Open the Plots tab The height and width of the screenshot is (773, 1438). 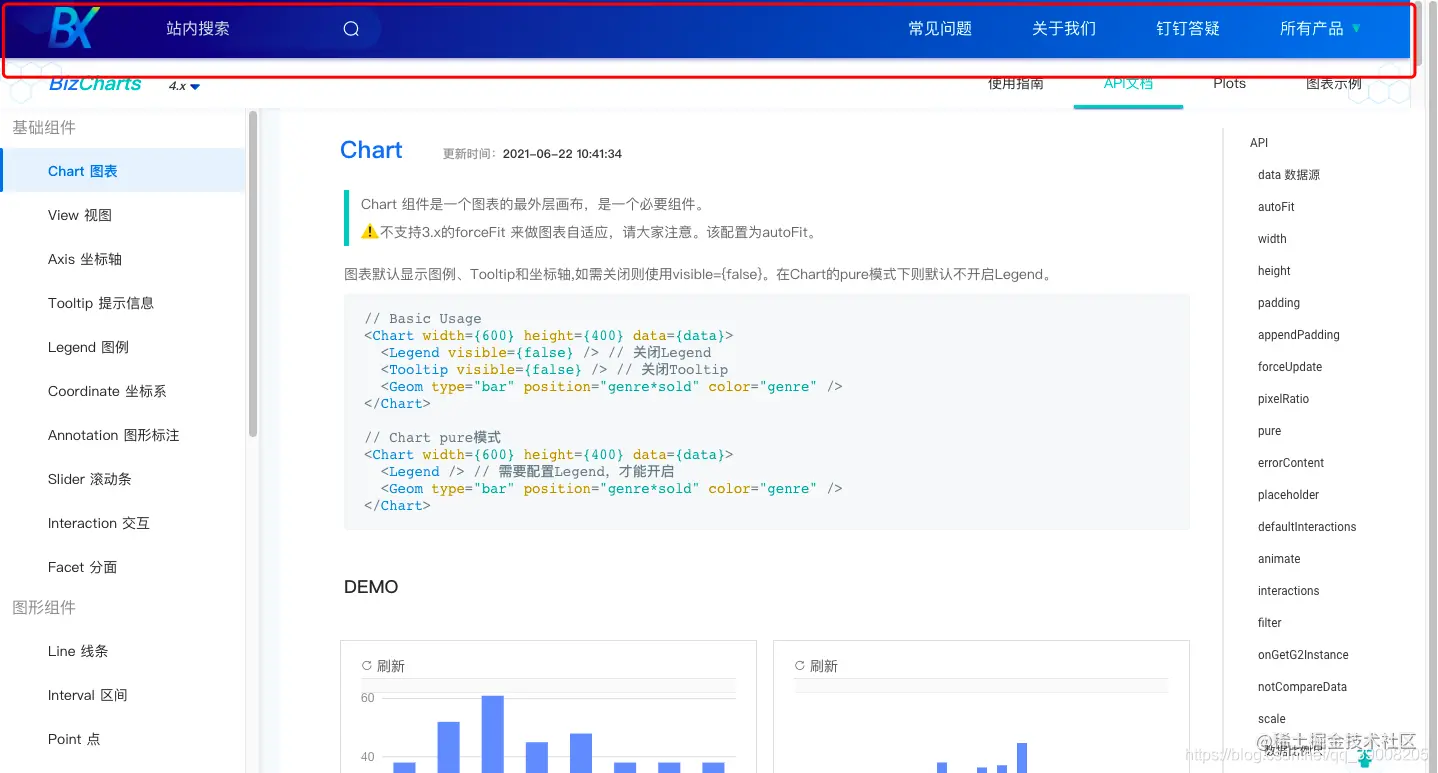tap(1229, 84)
